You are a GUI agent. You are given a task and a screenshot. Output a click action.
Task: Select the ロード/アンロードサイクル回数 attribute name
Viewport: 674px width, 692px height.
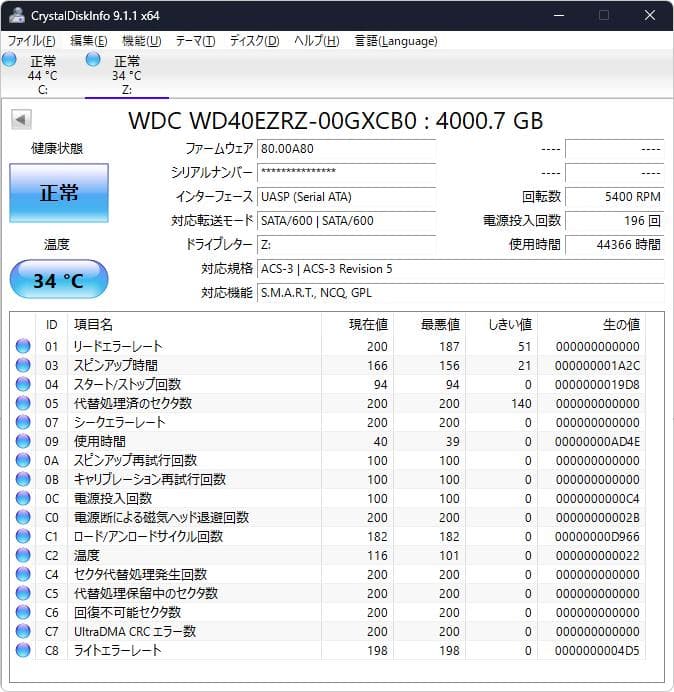coord(148,536)
